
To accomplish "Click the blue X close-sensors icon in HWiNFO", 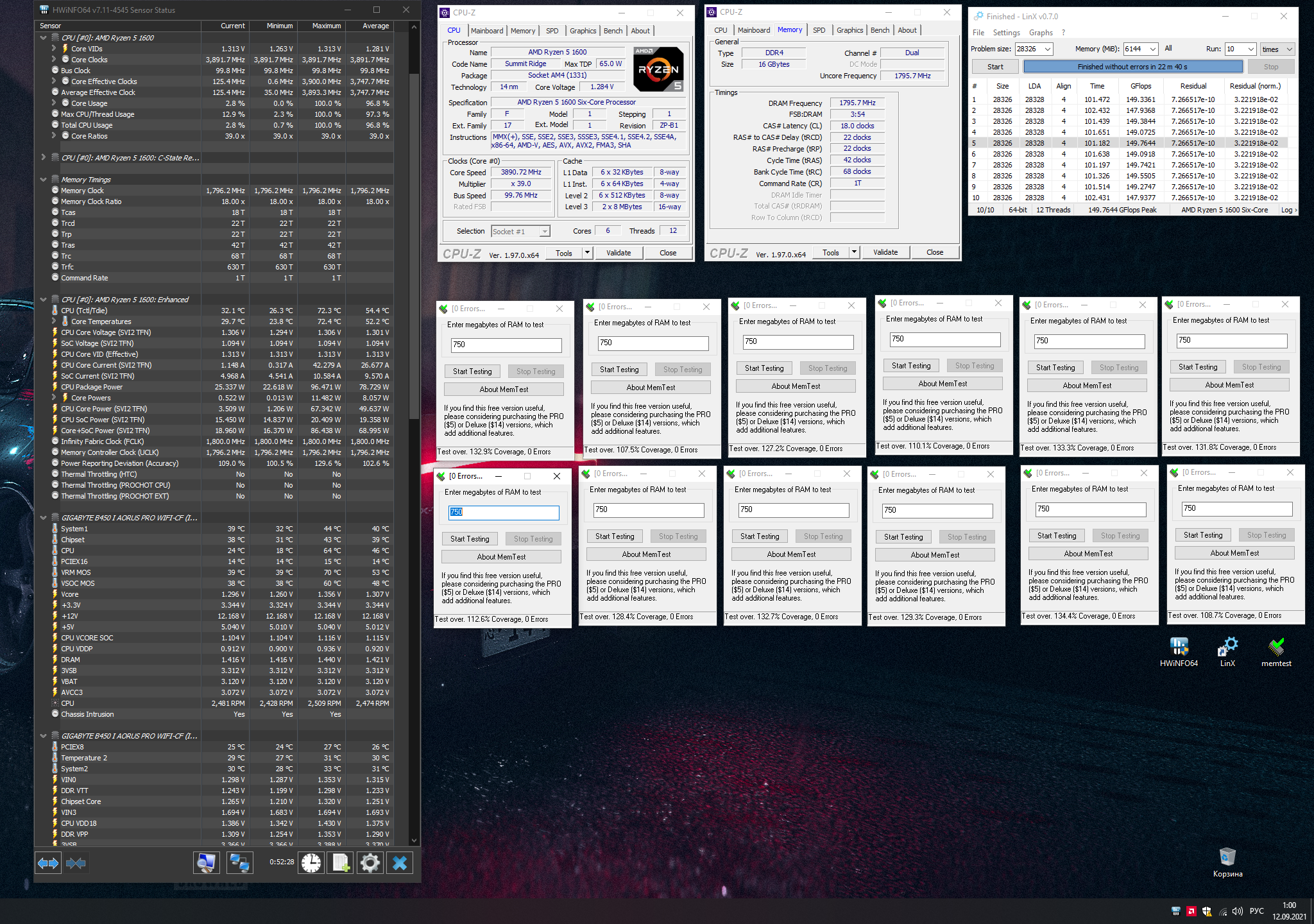I will click(400, 864).
